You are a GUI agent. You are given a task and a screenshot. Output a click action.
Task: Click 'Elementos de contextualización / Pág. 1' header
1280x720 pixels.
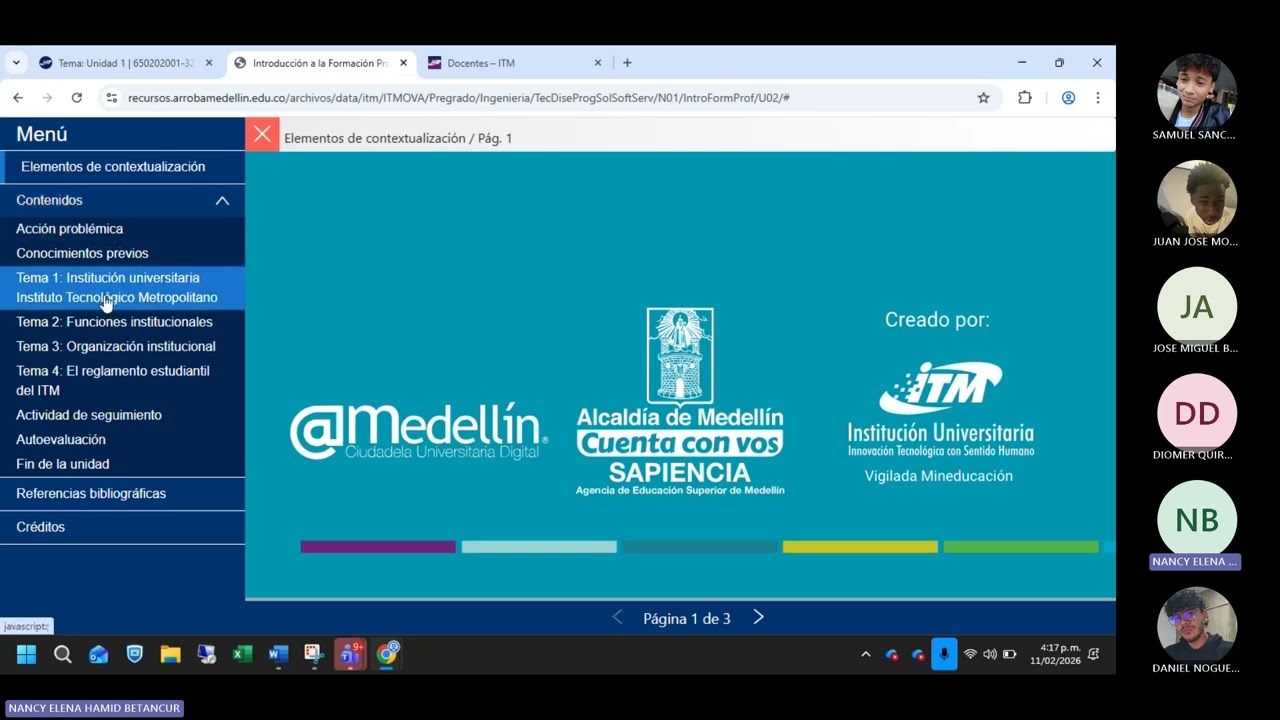[398, 138]
